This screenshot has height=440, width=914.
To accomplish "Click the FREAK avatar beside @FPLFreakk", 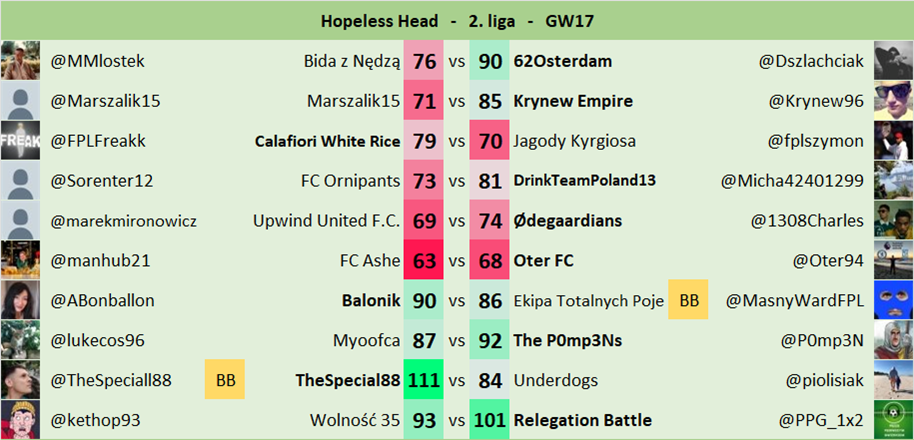I will coord(20,141).
